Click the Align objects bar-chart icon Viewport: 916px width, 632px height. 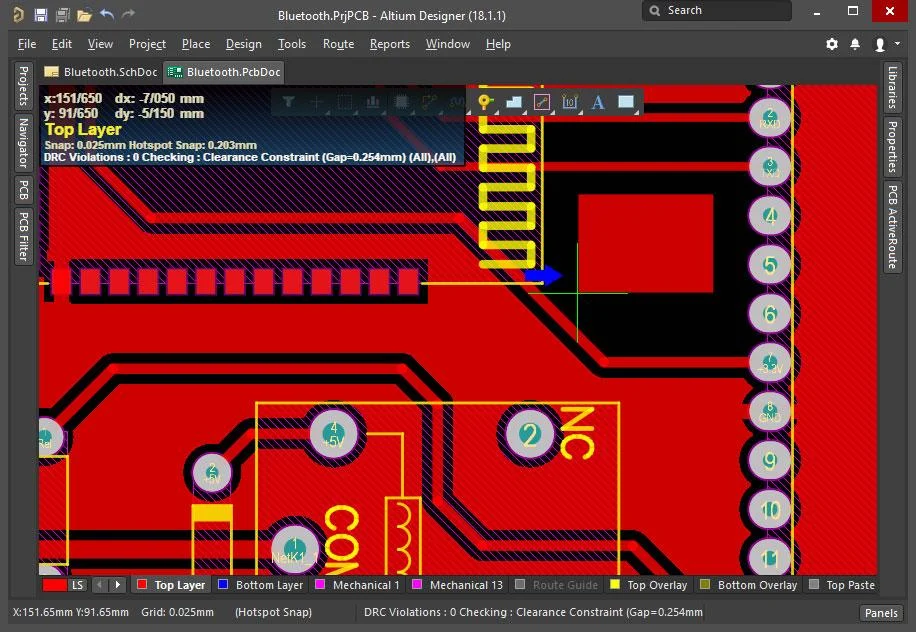[x=372, y=103]
